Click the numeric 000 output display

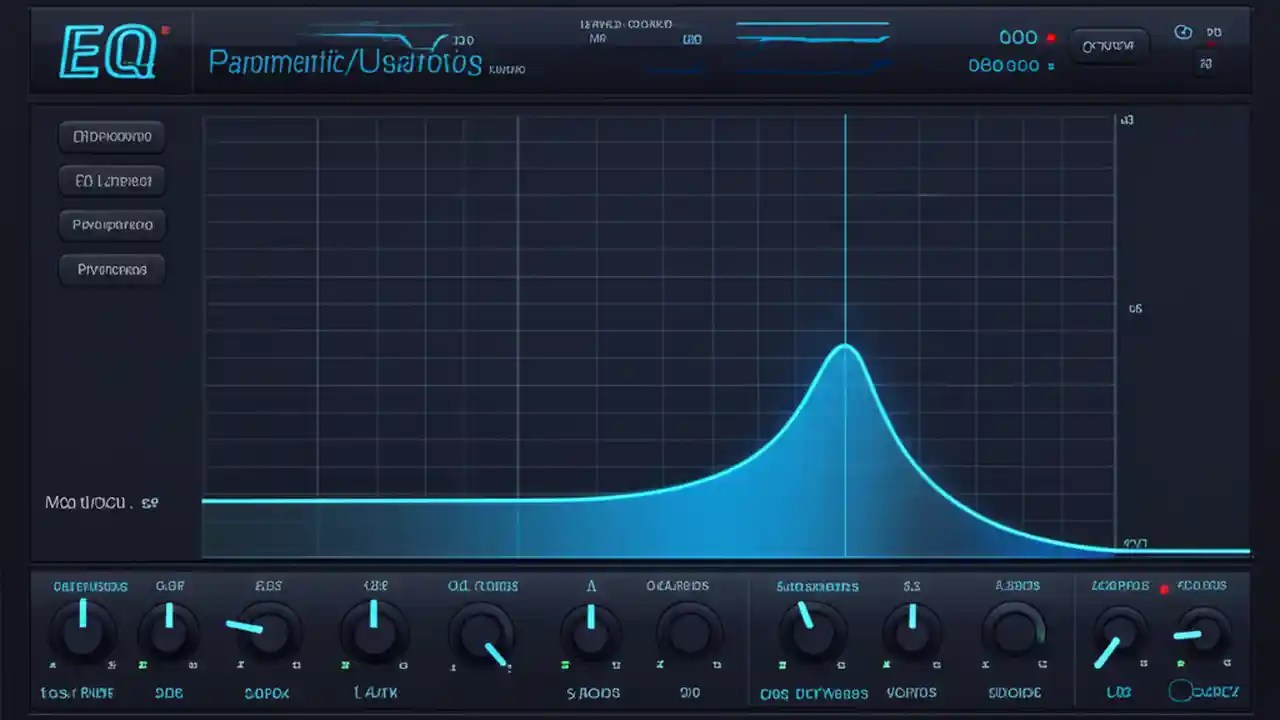click(1018, 37)
